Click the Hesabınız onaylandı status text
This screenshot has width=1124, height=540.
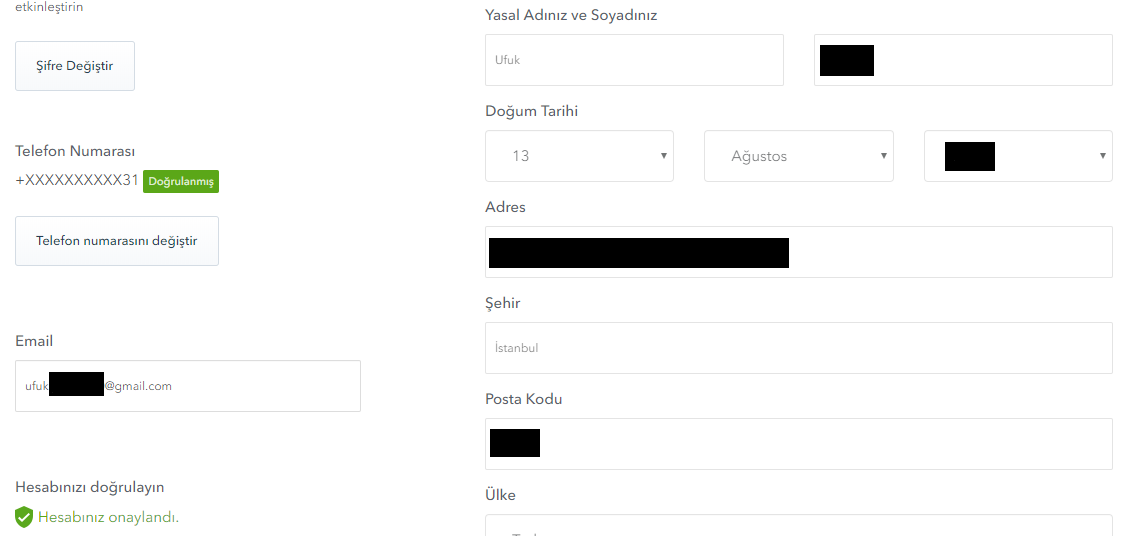tap(108, 517)
